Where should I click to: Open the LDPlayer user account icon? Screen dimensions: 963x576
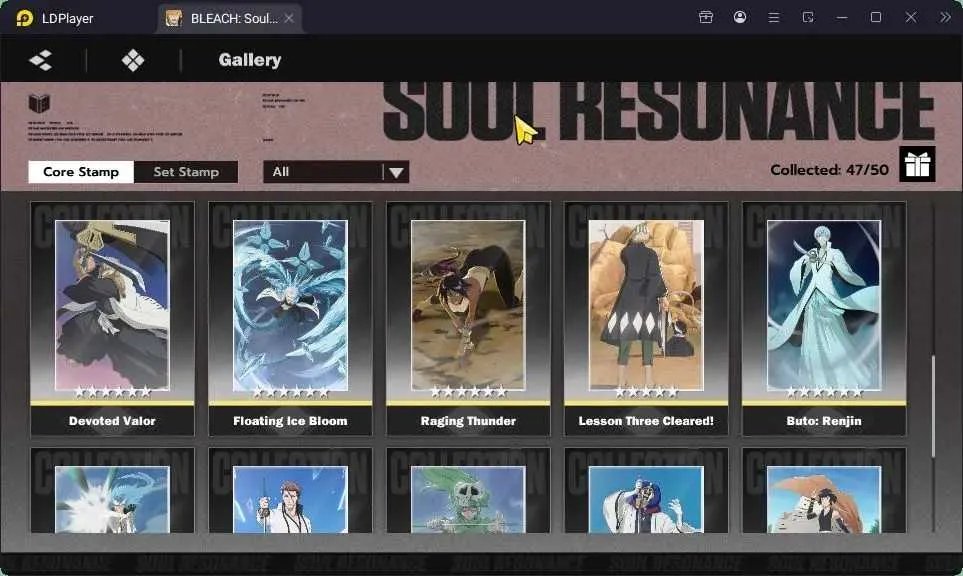(x=740, y=17)
